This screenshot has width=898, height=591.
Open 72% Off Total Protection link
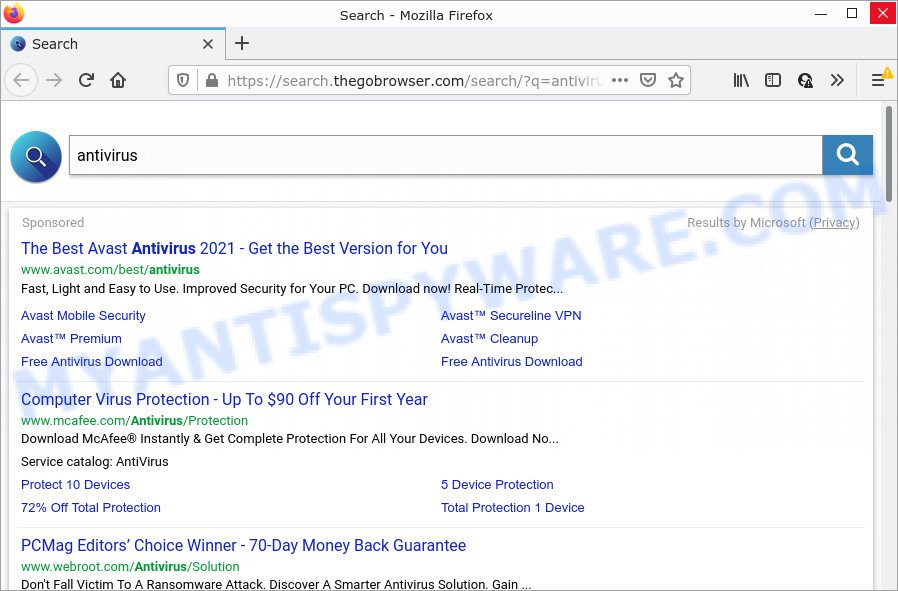[90, 507]
